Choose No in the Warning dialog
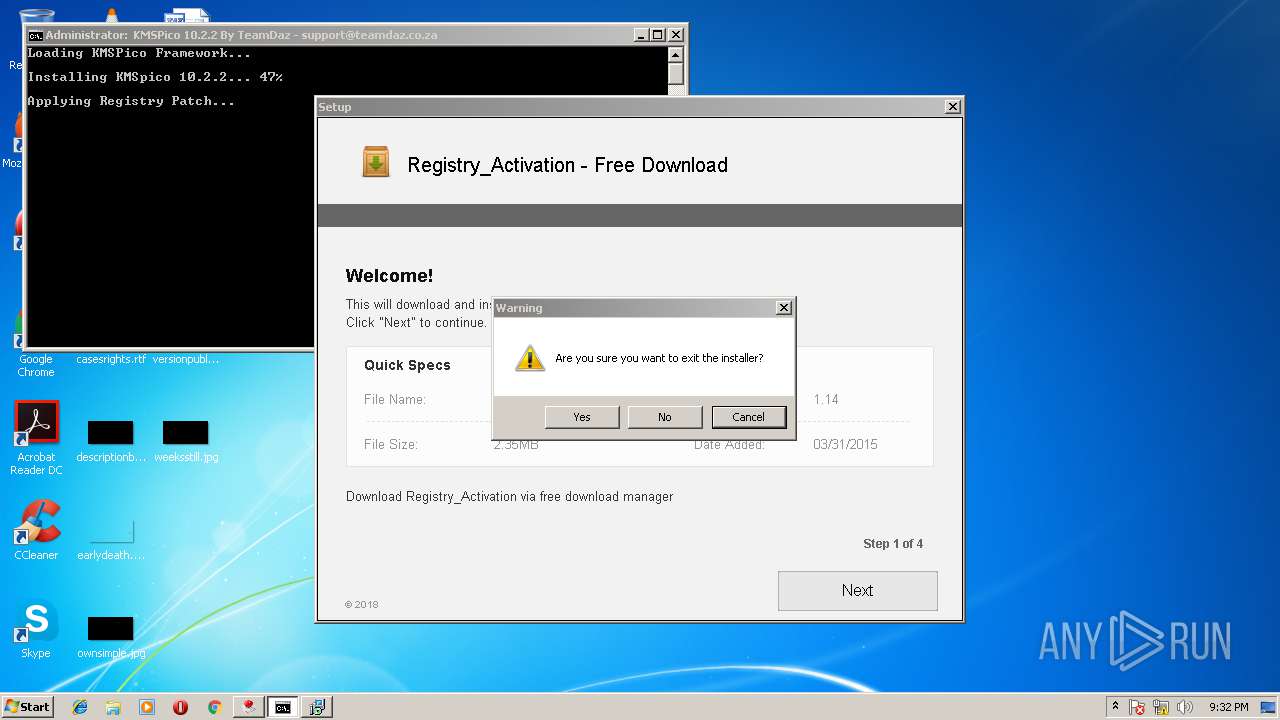Image resolution: width=1280 pixels, height=720 pixels. (664, 417)
